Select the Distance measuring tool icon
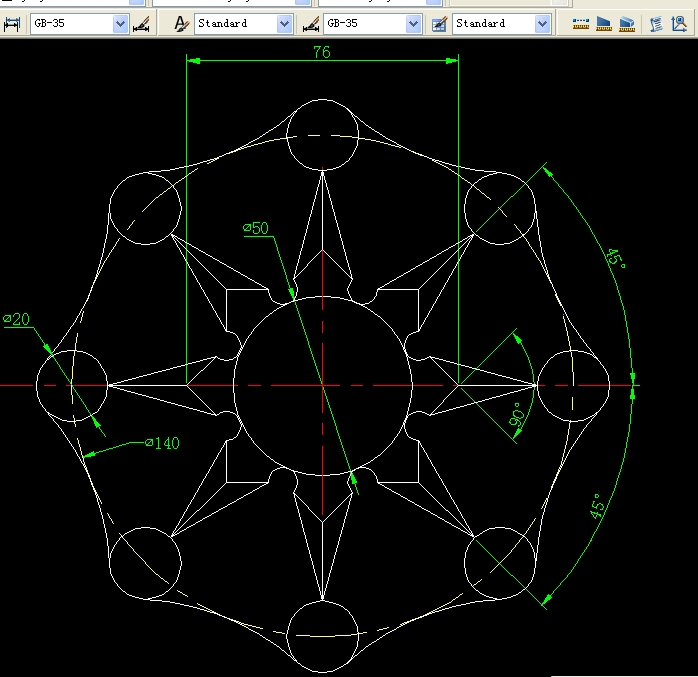This screenshot has height=677, width=698. click(580, 24)
